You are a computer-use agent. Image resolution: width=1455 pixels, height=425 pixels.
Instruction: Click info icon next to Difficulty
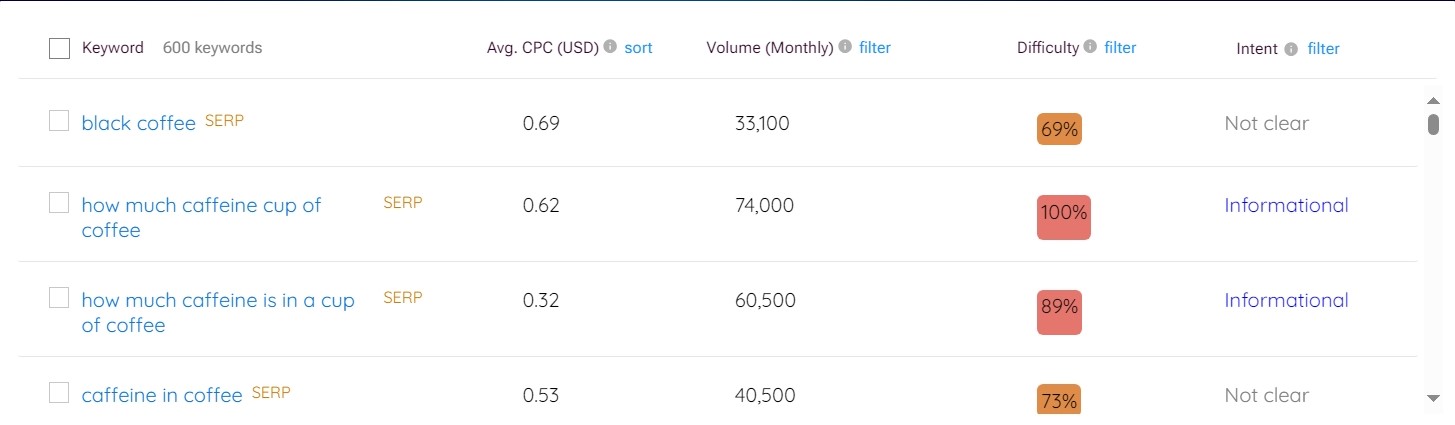1090,47
